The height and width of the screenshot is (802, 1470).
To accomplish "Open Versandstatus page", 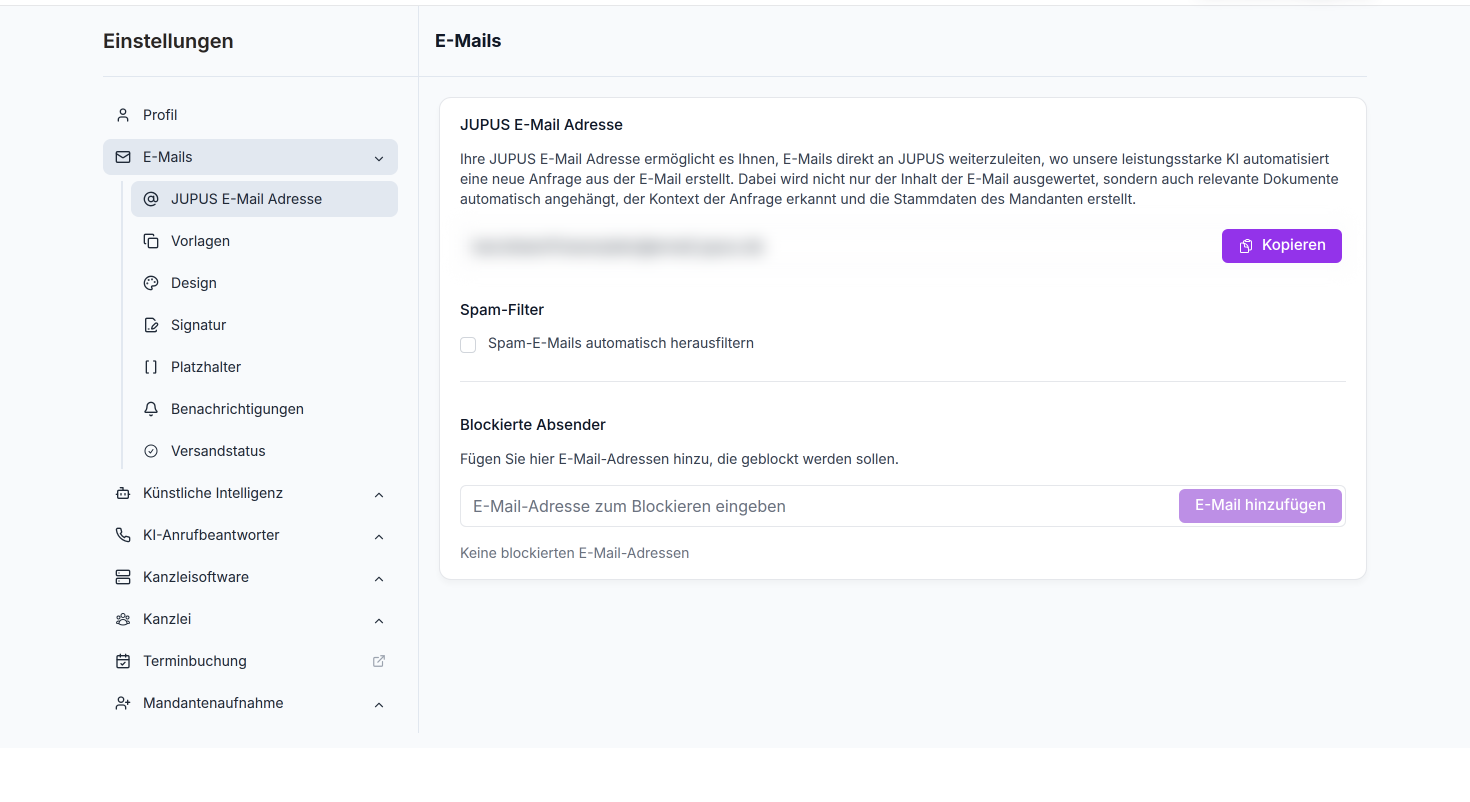I will click(264, 451).
